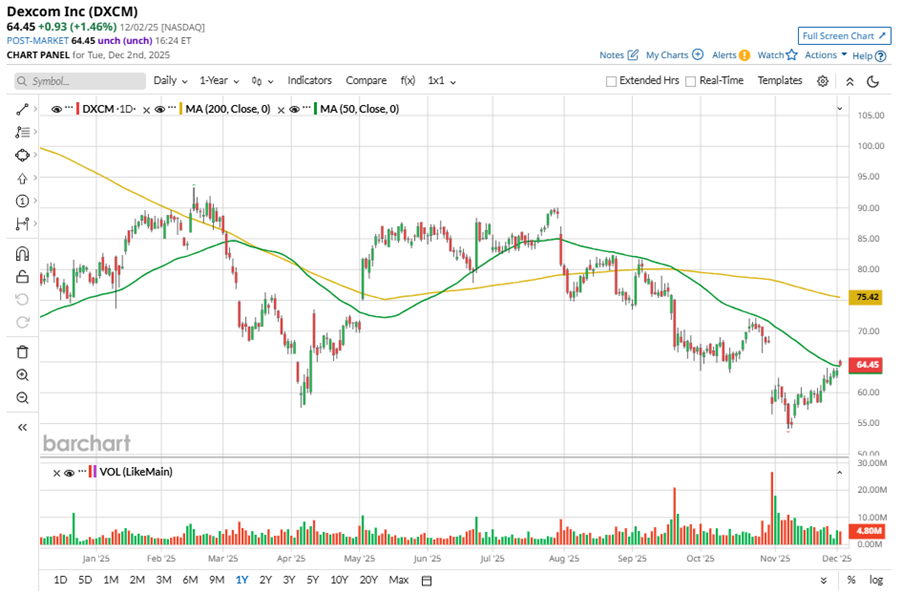Collapse the volume pane chevron
Viewport: 902px width, 594px height.
[839, 473]
